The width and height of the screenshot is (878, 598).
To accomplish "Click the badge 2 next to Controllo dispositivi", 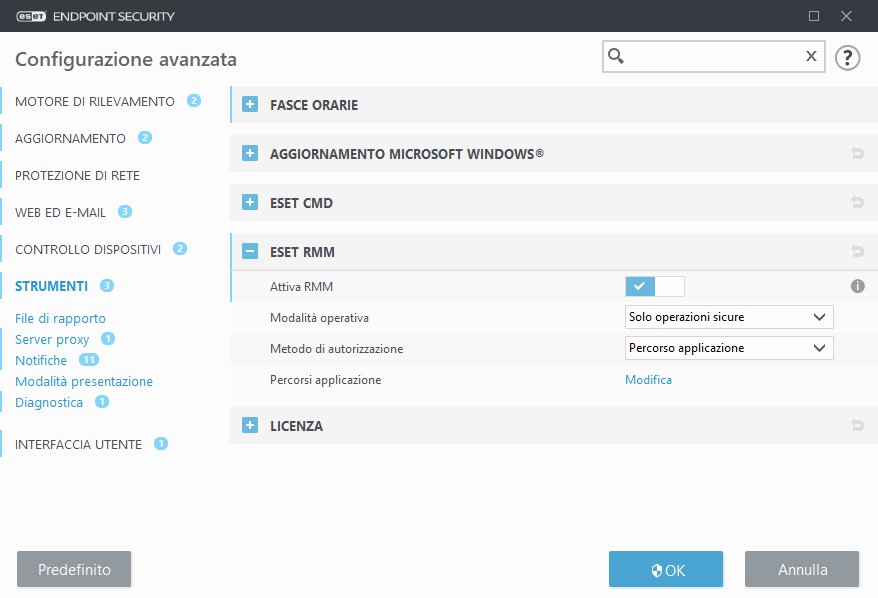I will [x=180, y=249].
